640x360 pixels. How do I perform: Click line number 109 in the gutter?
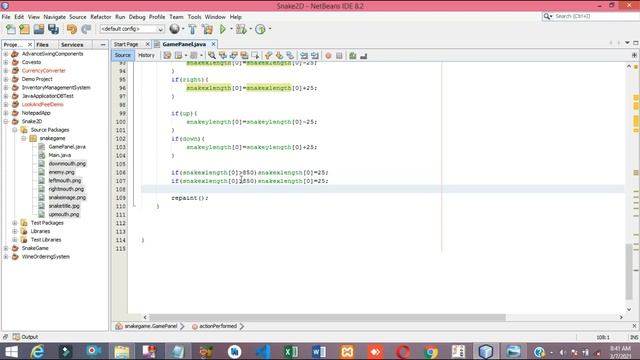pos(121,198)
